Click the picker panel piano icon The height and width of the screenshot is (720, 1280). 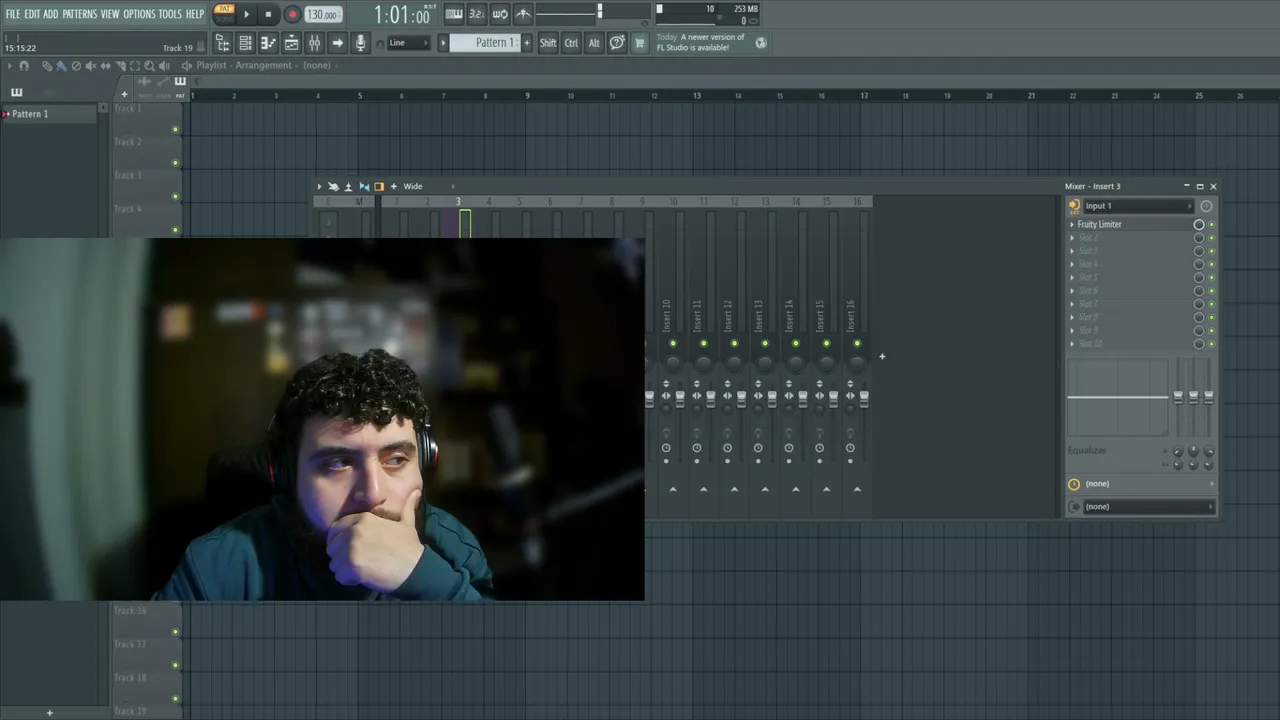click(16, 92)
